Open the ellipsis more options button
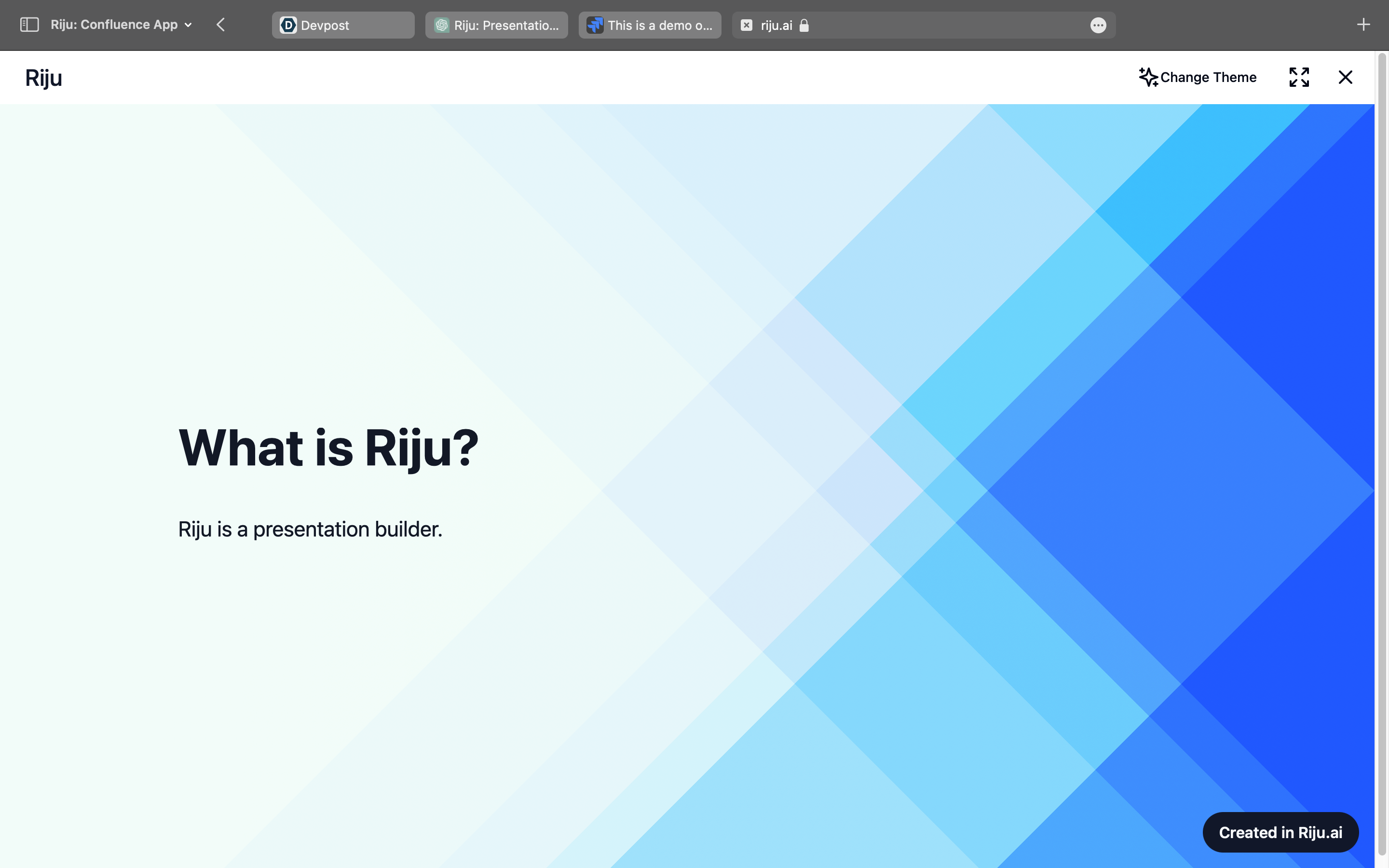 (1098, 25)
